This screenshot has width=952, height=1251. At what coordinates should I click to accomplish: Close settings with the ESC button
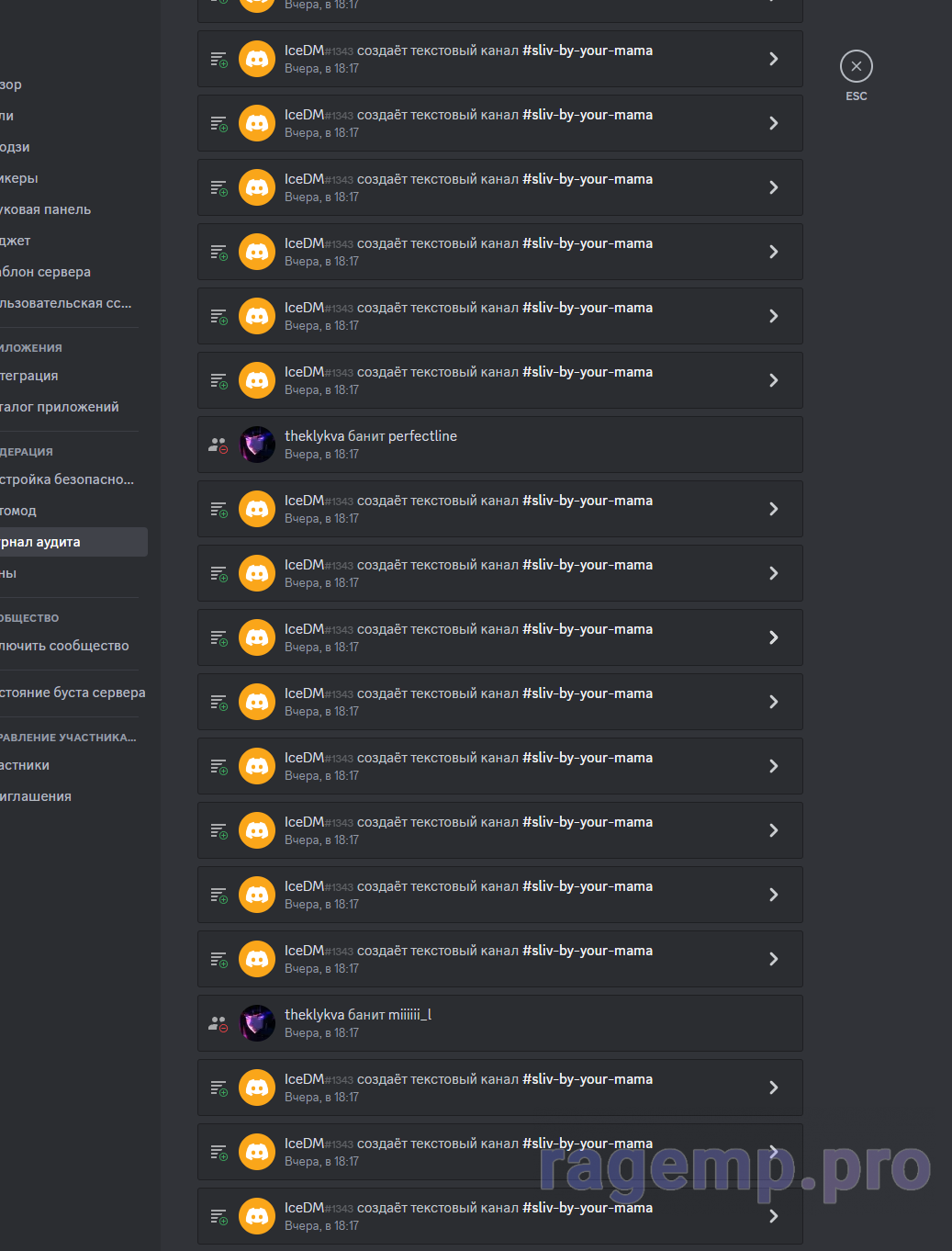(x=856, y=67)
